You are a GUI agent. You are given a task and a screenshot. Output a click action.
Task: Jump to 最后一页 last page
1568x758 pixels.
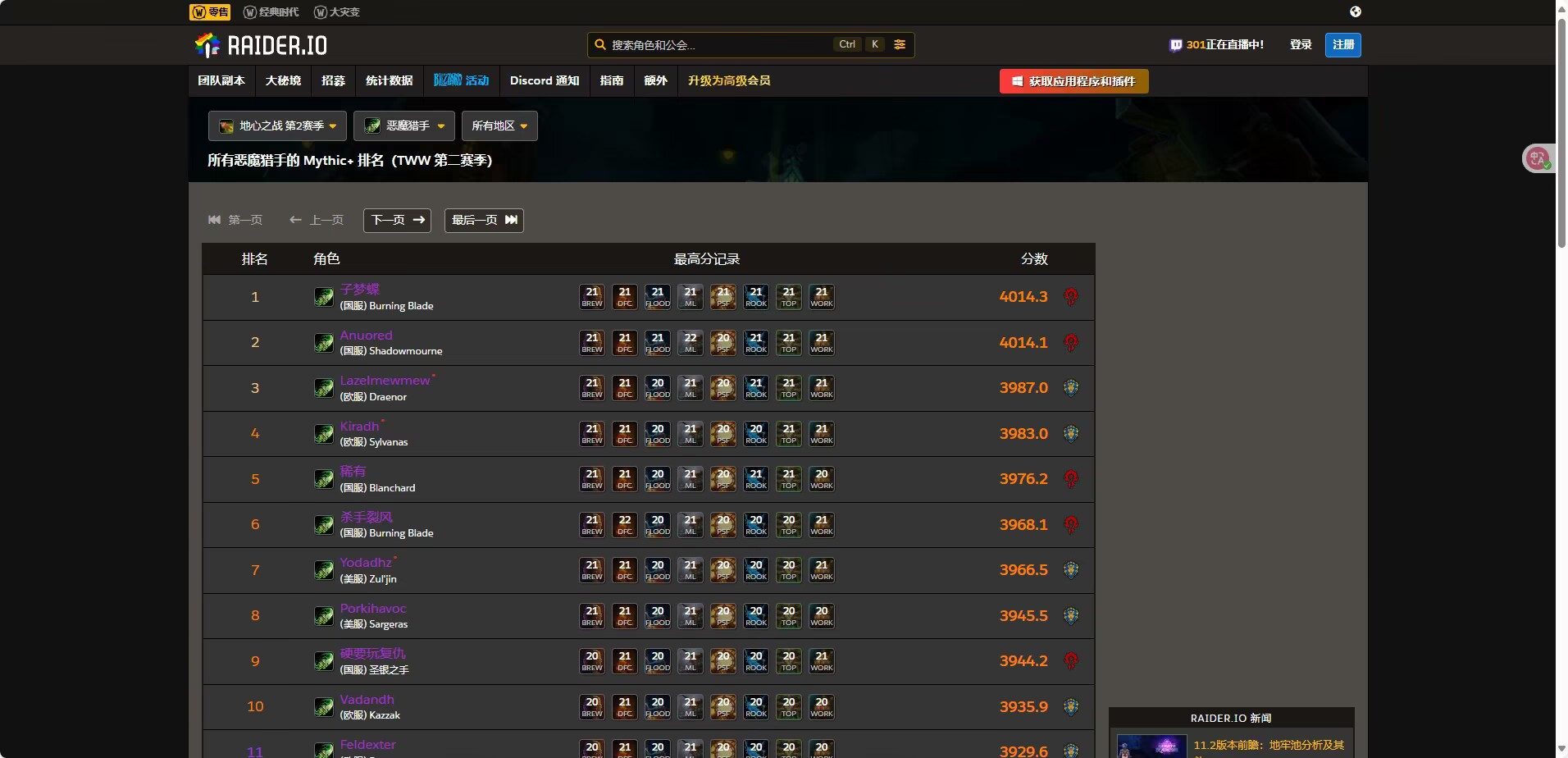(x=484, y=220)
